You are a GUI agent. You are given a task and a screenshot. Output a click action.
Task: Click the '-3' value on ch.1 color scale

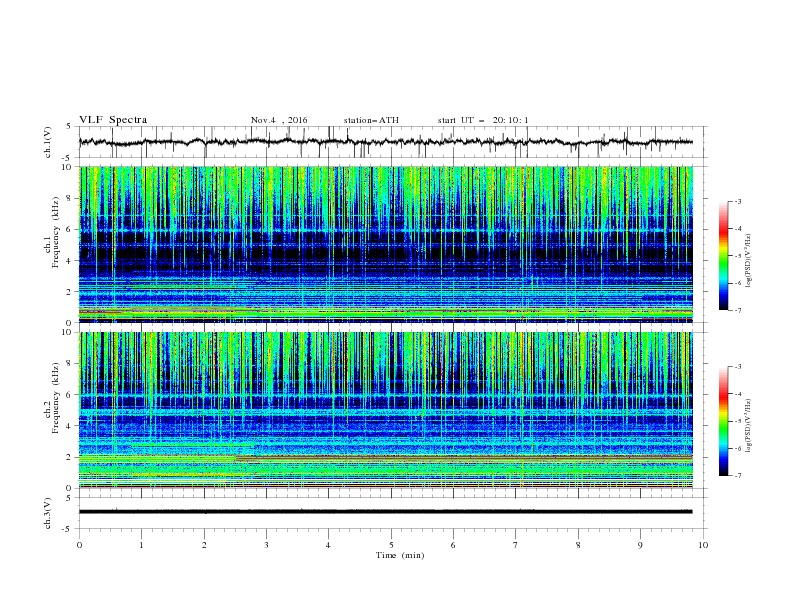pos(737,201)
